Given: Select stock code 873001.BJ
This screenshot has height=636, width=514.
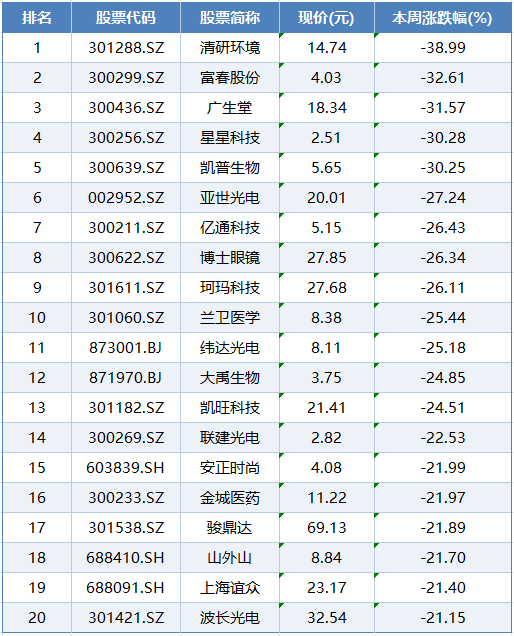Looking at the screenshot, I should click(126, 348).
